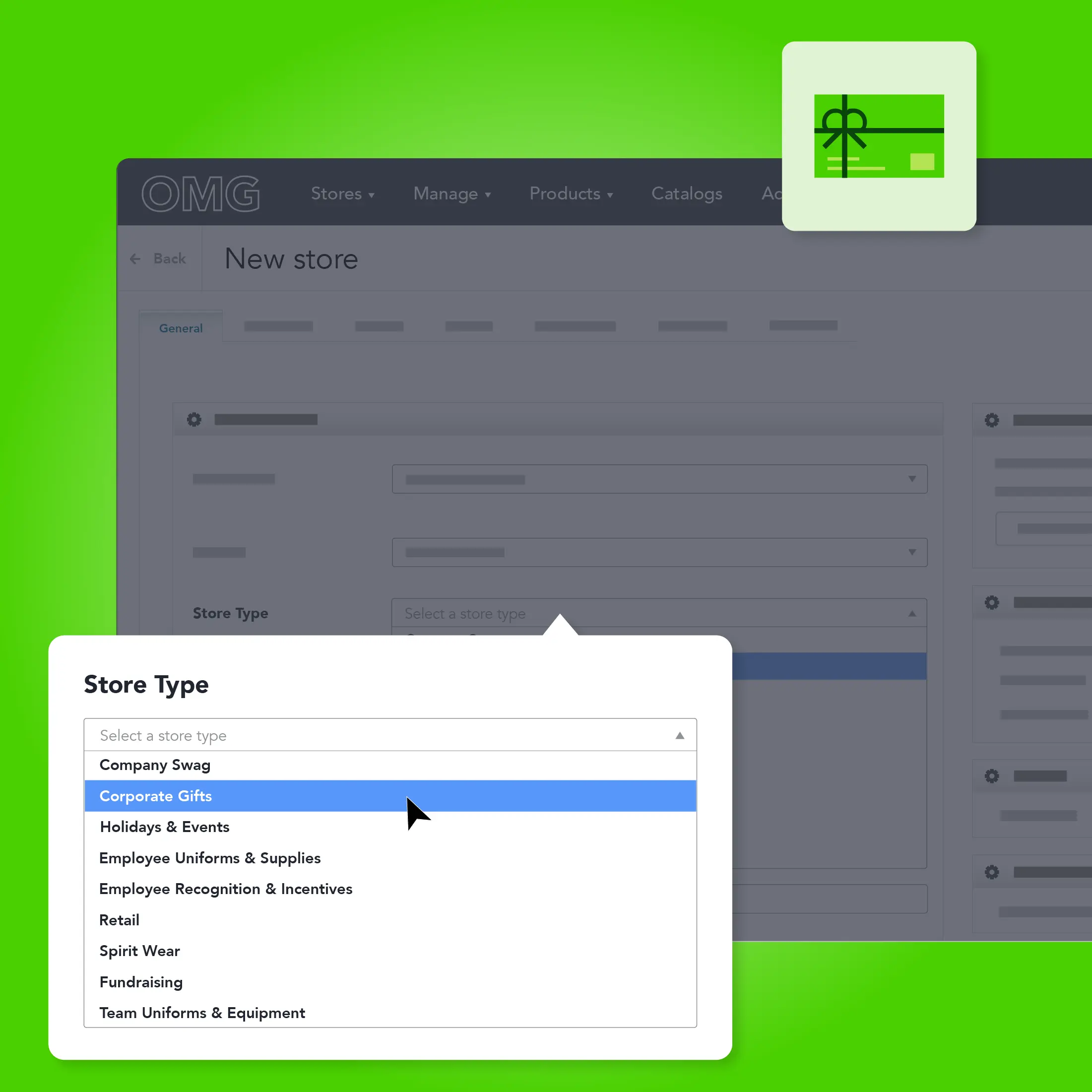Select Retail store type
Screen dimensions: 1092x1092
(119, 920)
